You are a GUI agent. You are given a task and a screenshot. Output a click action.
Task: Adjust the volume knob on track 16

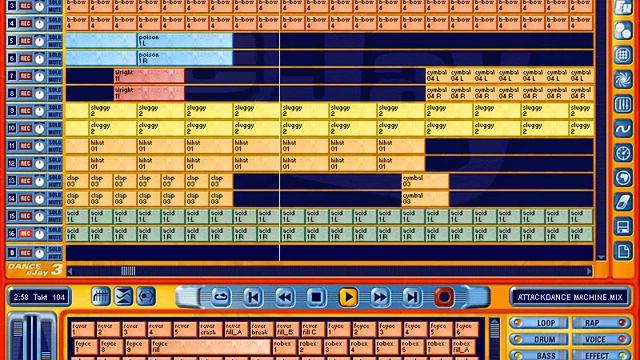coord(40,234)
